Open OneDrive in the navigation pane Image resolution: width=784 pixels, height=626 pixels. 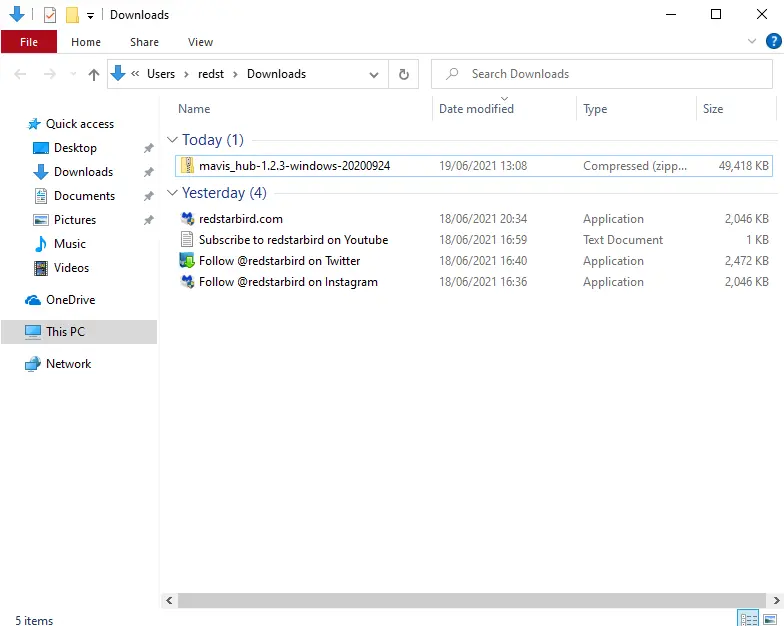pyautogui.click(x=70, y=300)
